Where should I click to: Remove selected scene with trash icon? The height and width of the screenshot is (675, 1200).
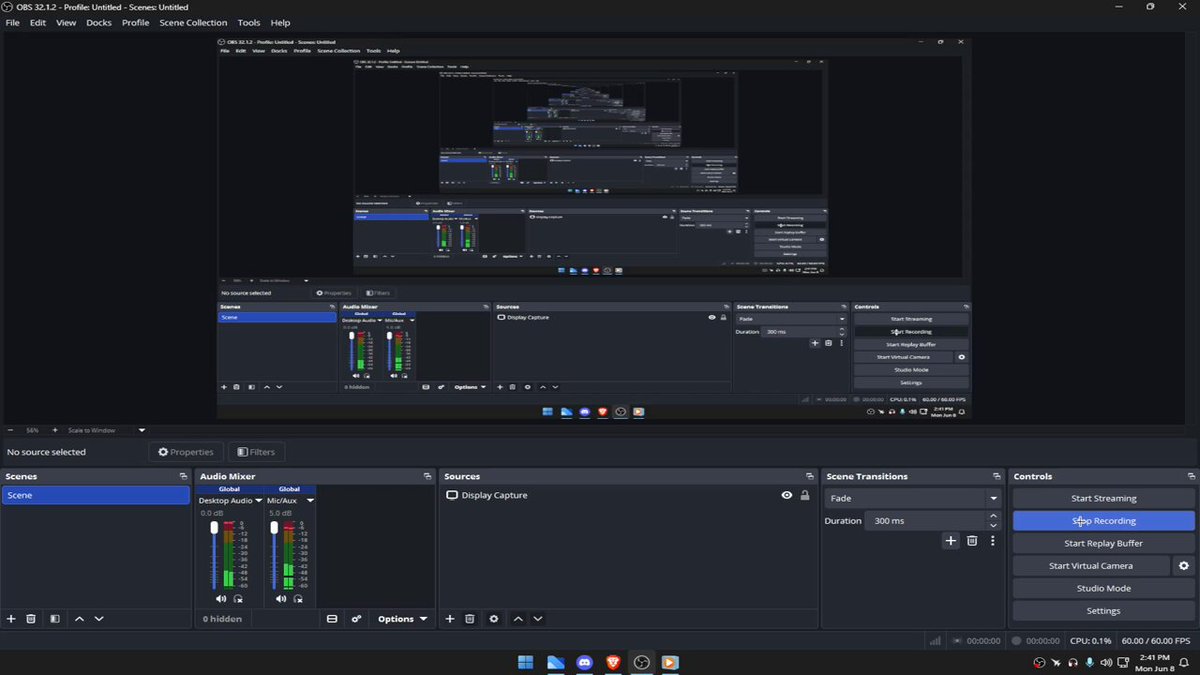pyautogui.click(x=31, y=619)
